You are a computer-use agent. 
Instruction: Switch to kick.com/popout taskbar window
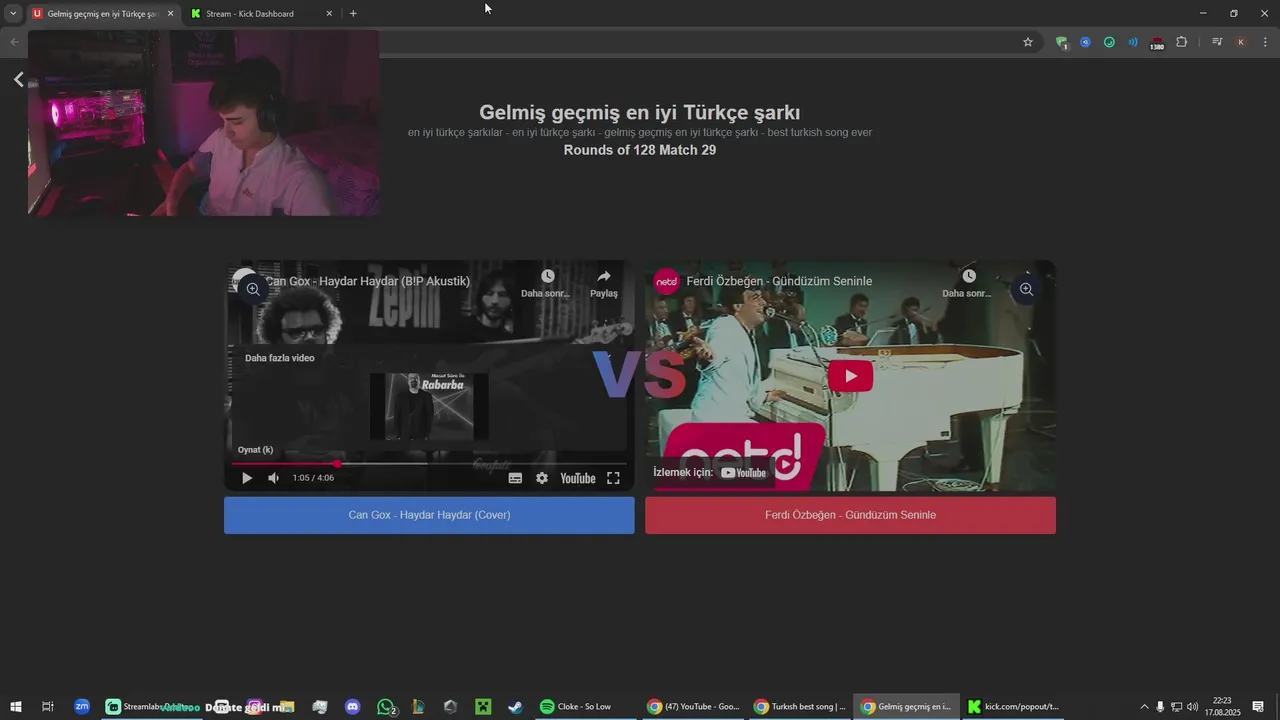[x=1014, y=707]
